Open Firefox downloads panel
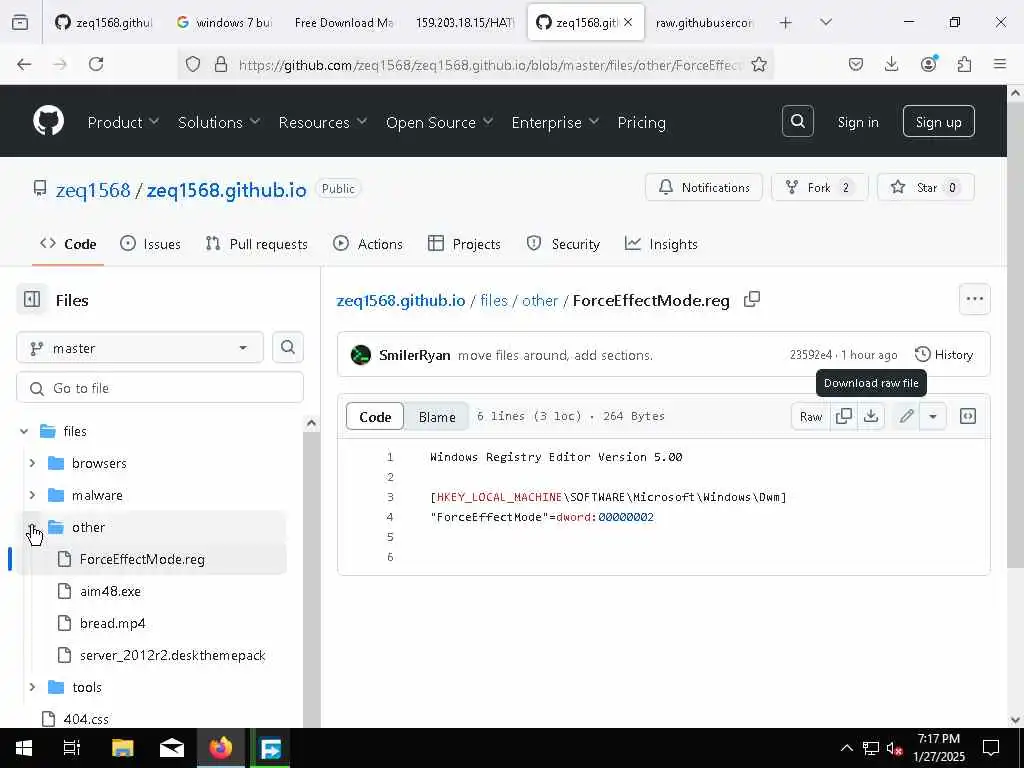The height and width of the screenshot is (768, 1024). click(891, 64)
